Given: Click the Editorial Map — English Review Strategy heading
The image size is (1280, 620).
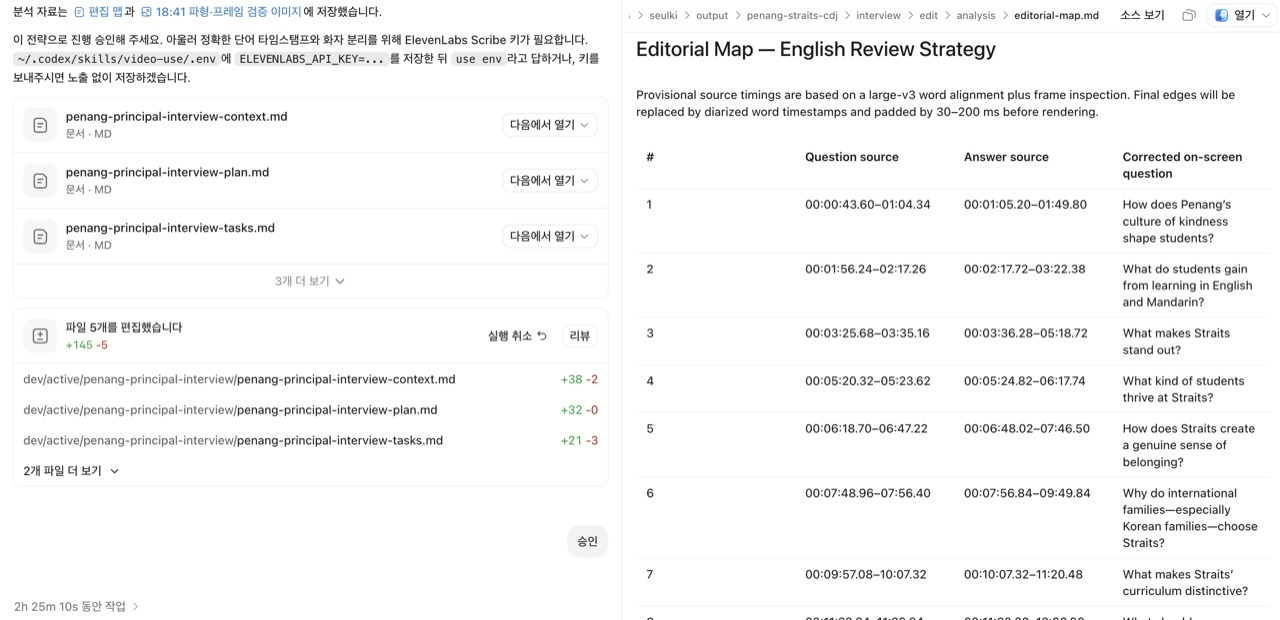Looking at the screenshot, I should [x=816, y=49].
